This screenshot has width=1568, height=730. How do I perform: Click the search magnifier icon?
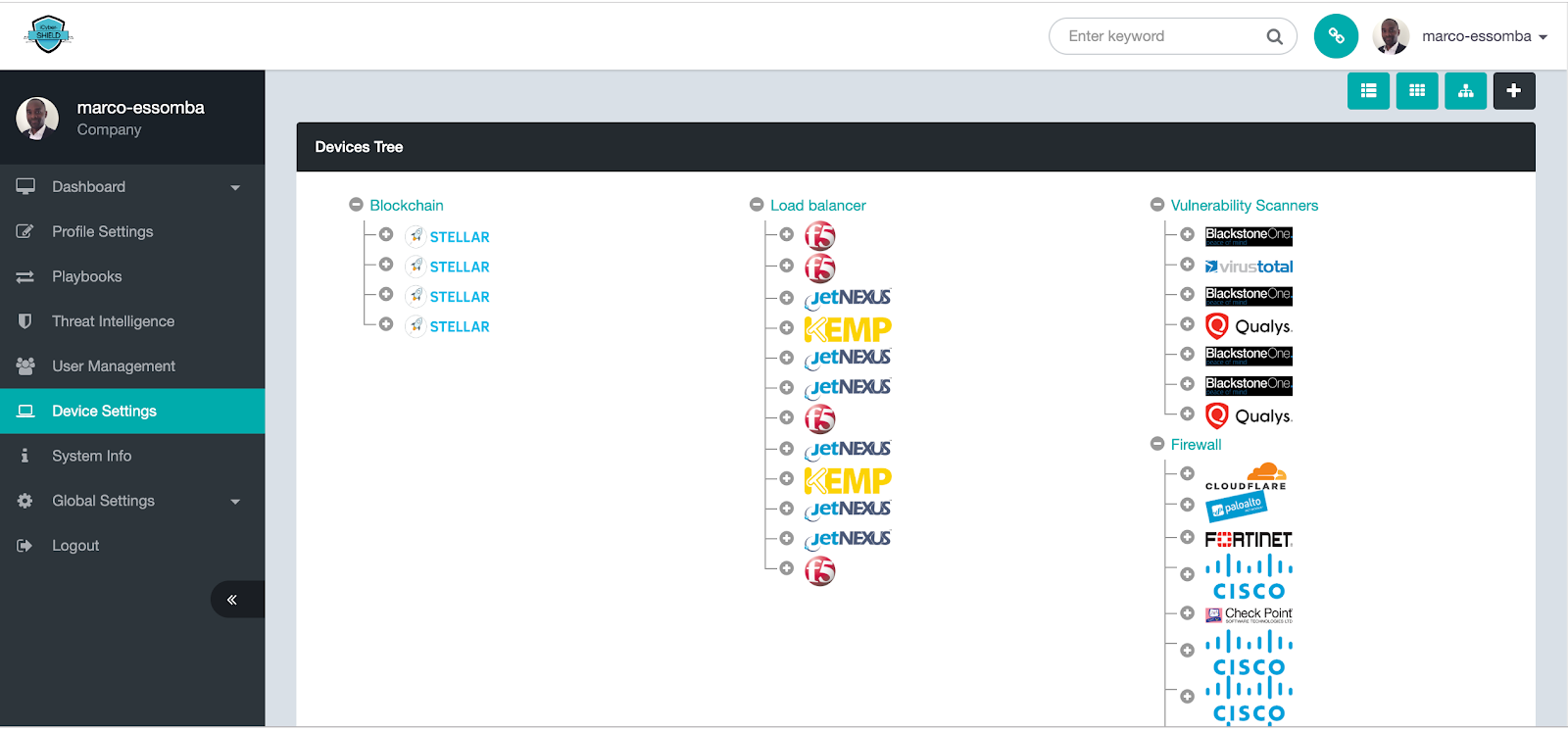1274,36
